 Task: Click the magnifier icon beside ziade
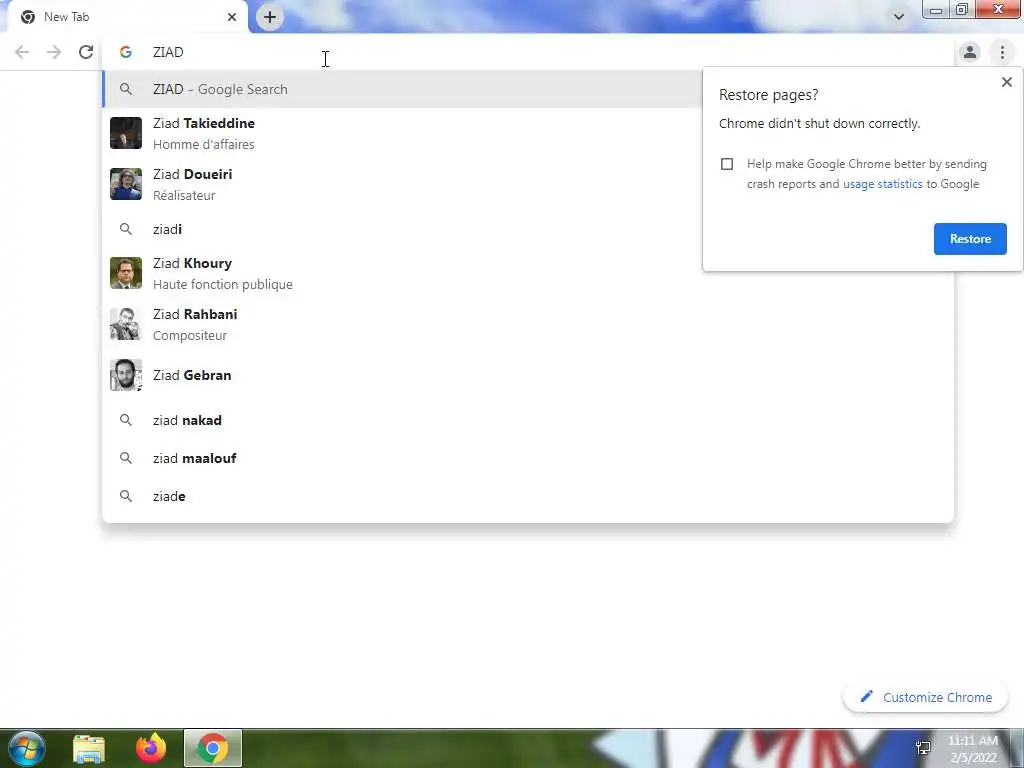(125, 496)
